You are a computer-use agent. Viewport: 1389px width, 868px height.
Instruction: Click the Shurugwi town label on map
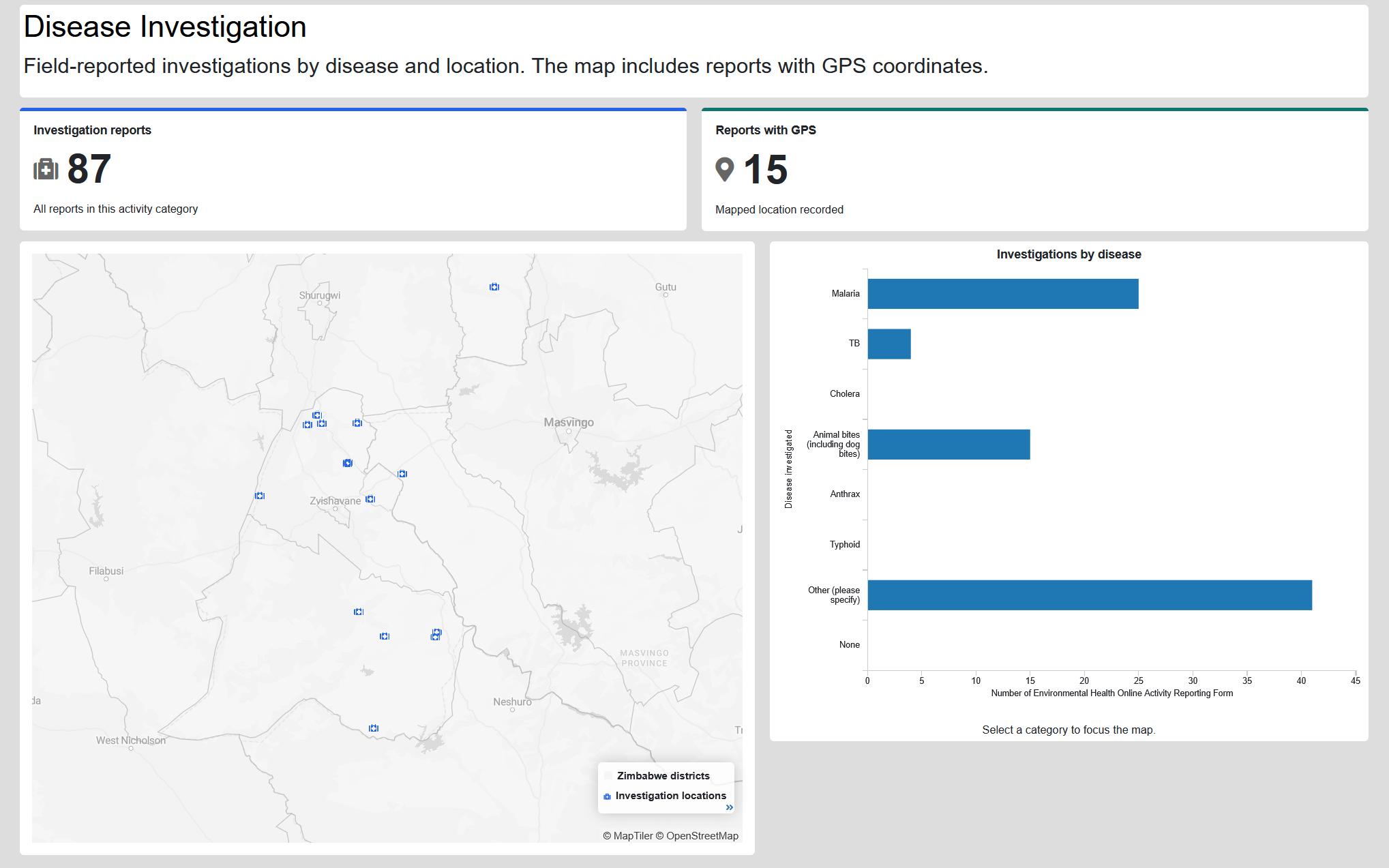pos(320,295)
